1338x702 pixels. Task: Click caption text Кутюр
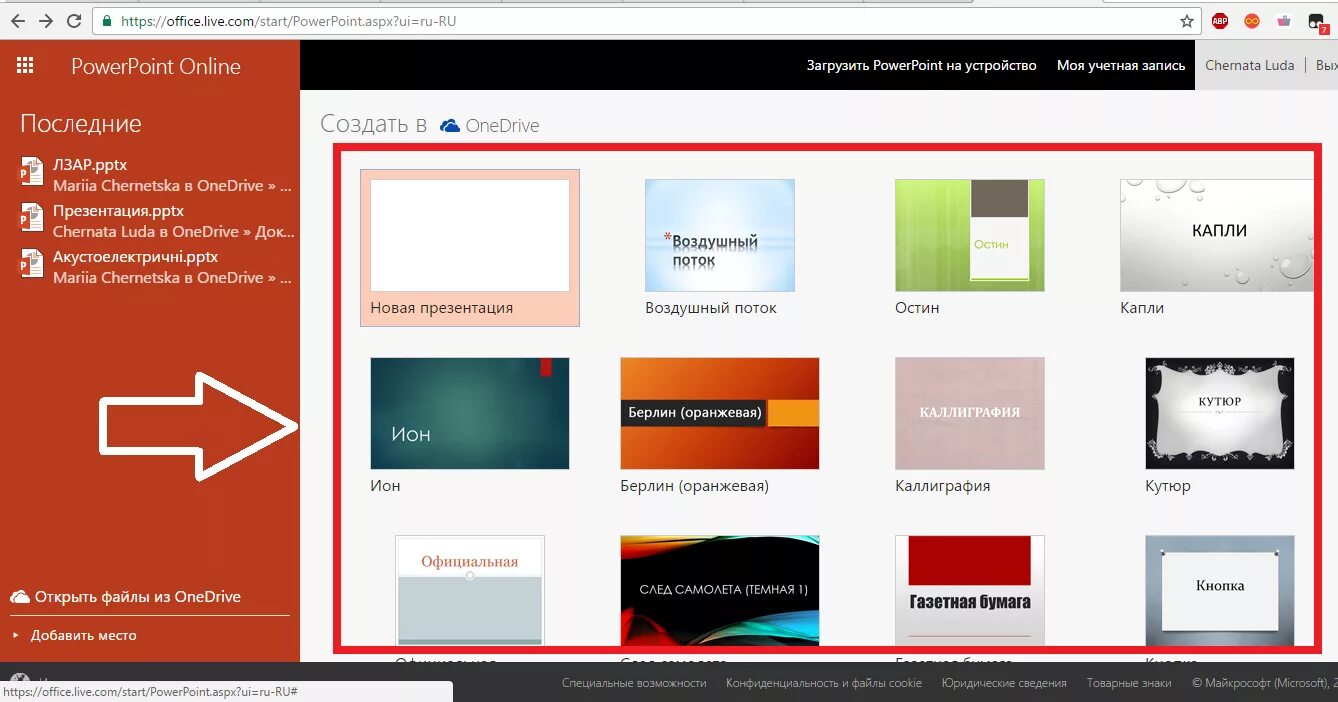(x=1168, y=486)
